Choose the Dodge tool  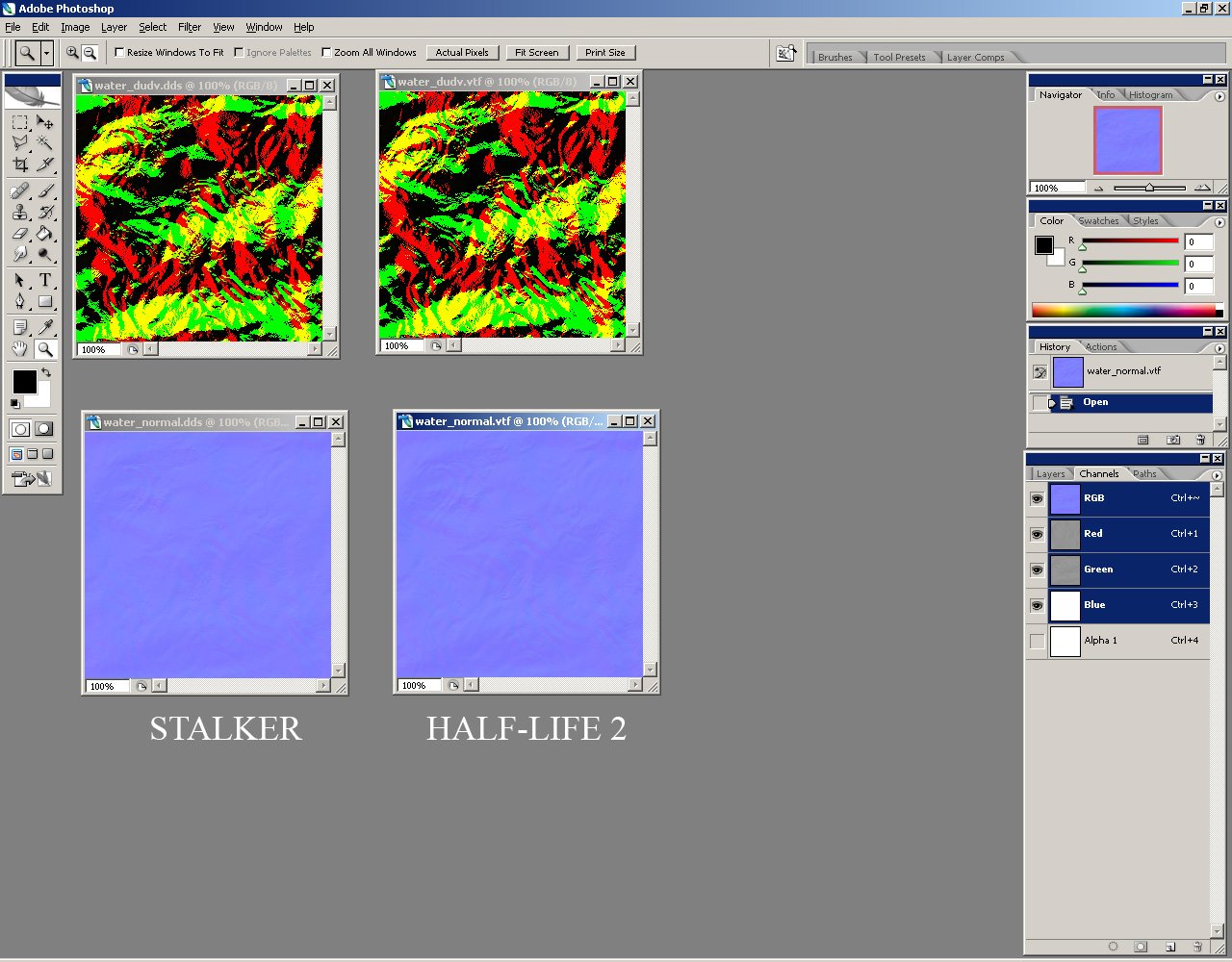[44, 254]
